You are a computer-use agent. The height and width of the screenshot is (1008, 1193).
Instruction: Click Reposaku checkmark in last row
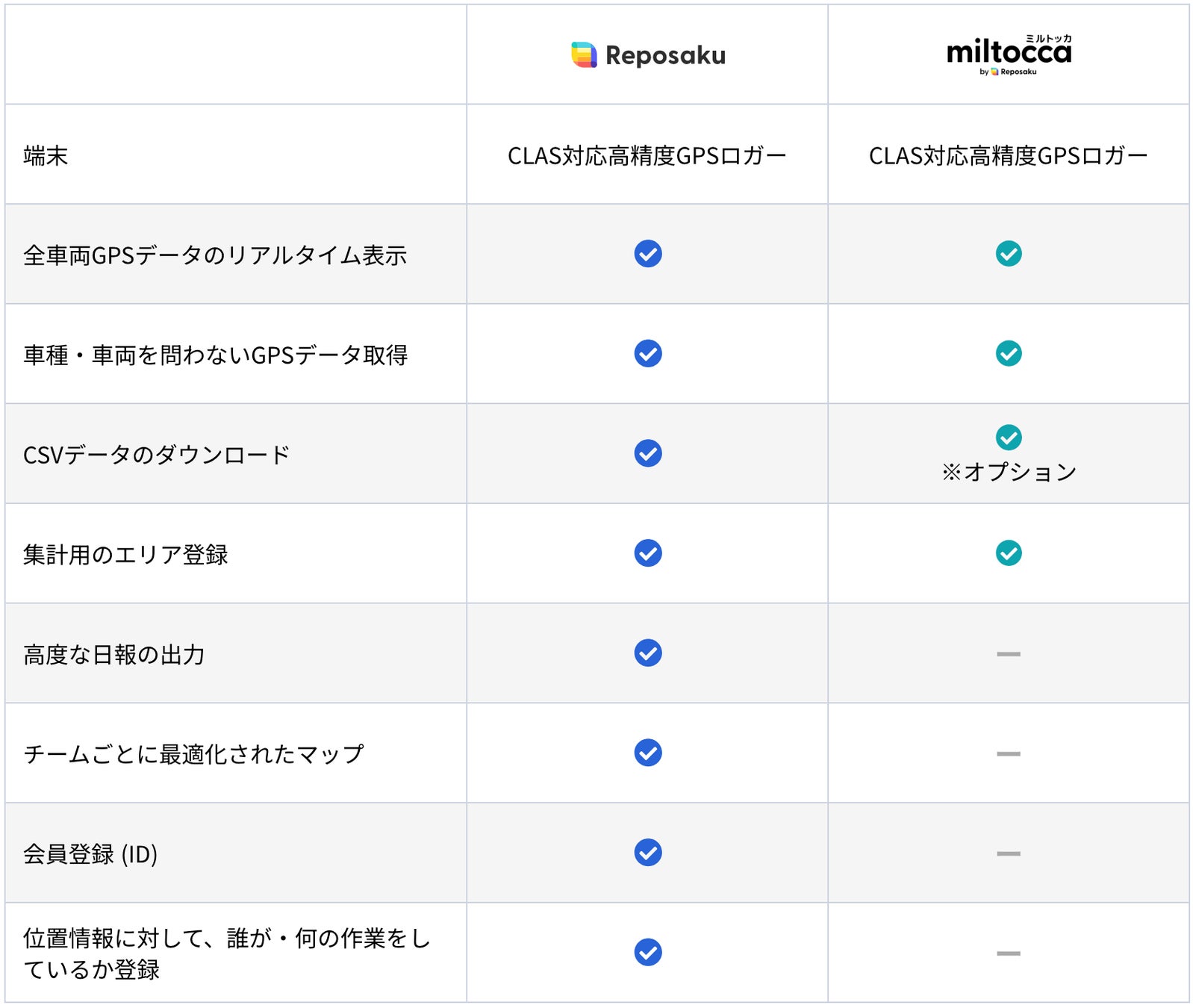tap(648, 952)
